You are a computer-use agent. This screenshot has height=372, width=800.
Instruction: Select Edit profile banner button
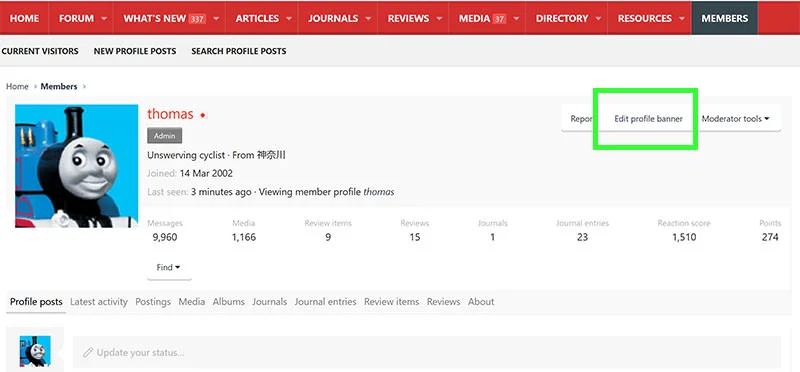pyautogui.click(x=648, y=118)
